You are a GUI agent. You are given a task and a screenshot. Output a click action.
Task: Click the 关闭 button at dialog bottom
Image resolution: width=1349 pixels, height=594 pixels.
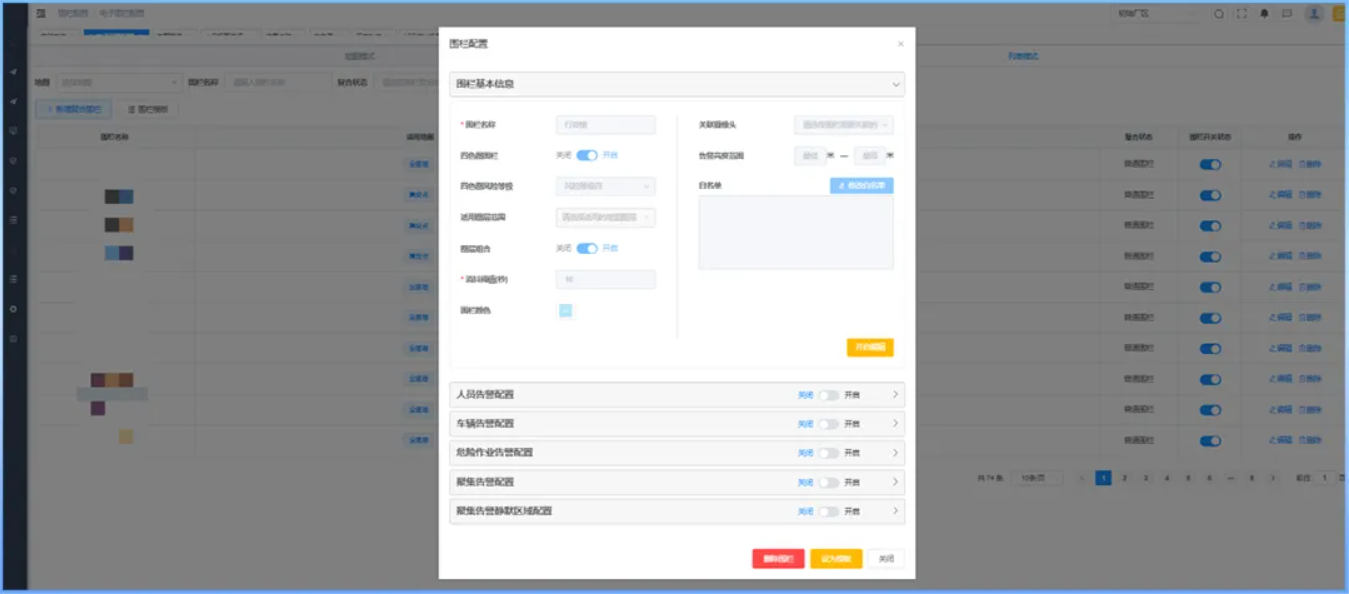coord(886,559)
